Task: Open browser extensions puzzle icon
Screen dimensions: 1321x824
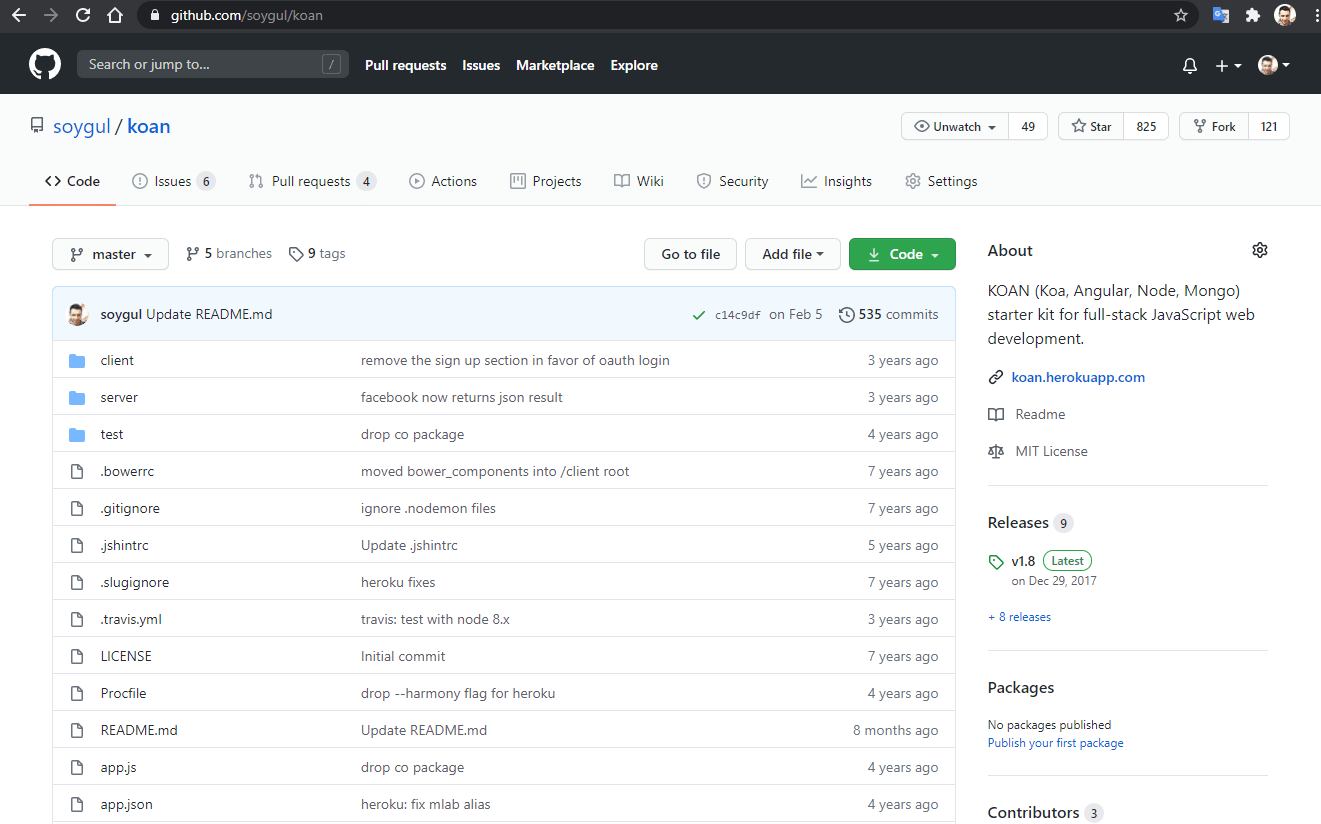Action: tap(1252, 16)
